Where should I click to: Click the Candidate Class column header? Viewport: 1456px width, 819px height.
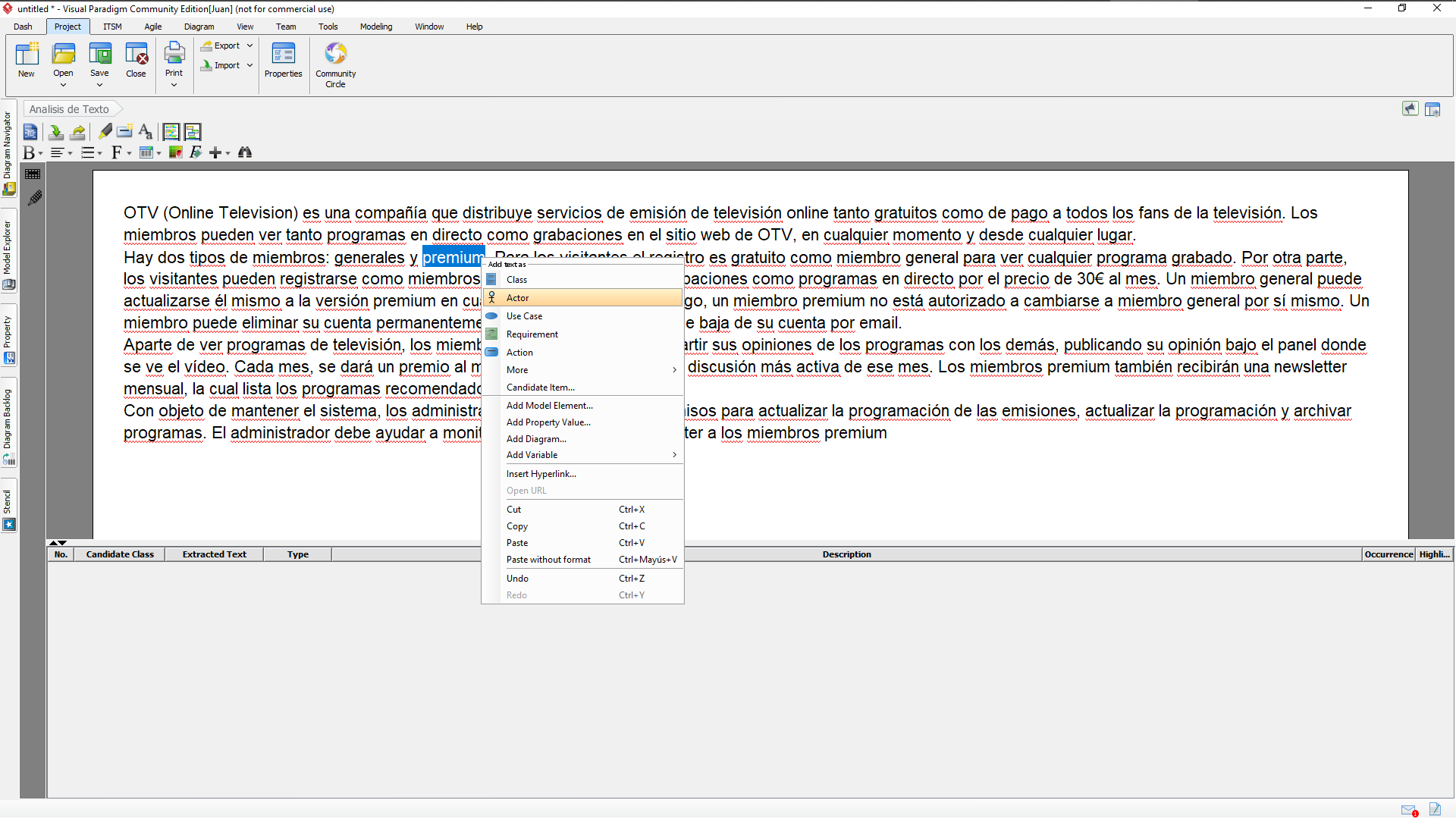pyautogui.click(x=120, y=554)
